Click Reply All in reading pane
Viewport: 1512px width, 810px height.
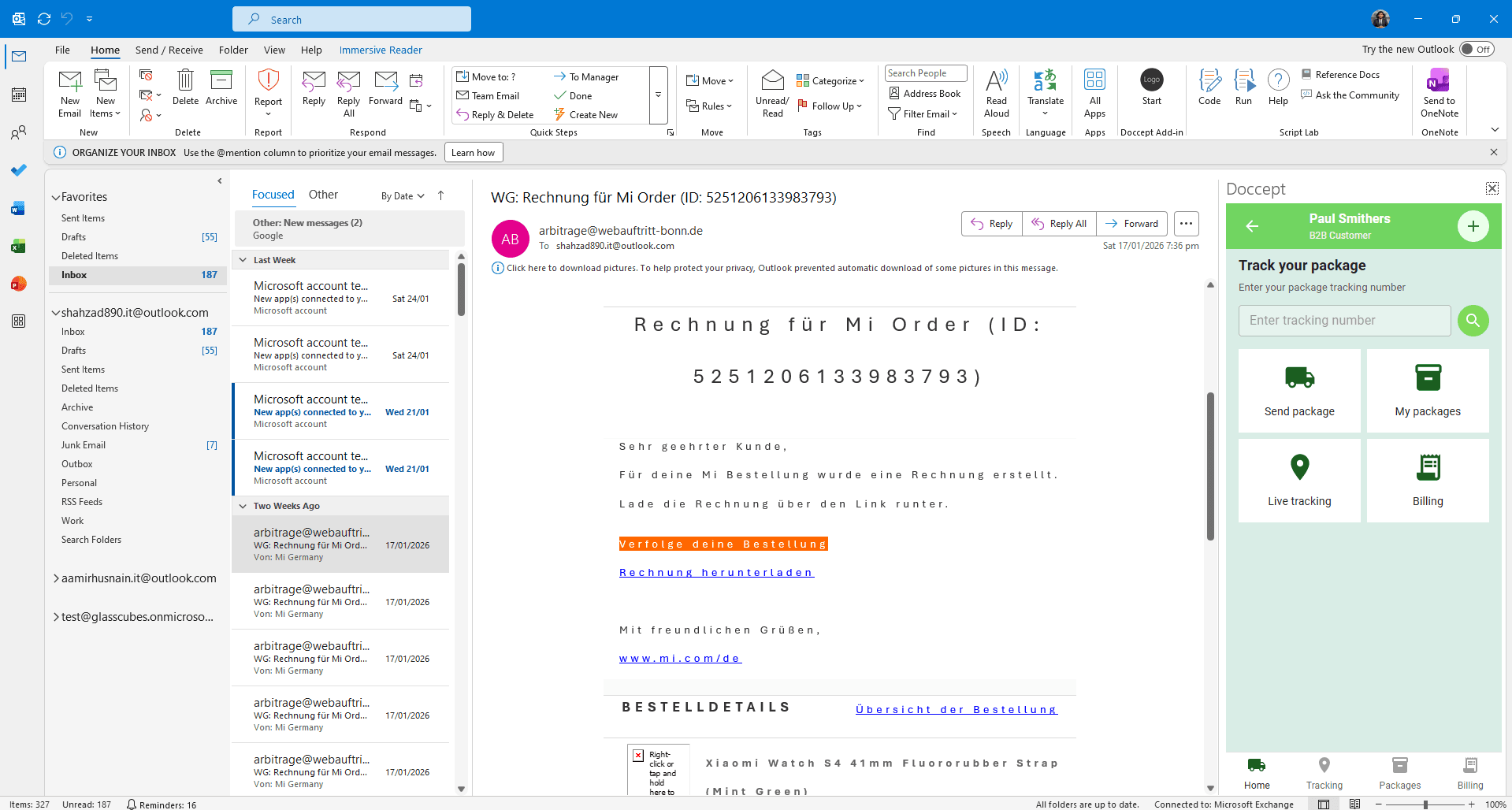(1059, 224)
